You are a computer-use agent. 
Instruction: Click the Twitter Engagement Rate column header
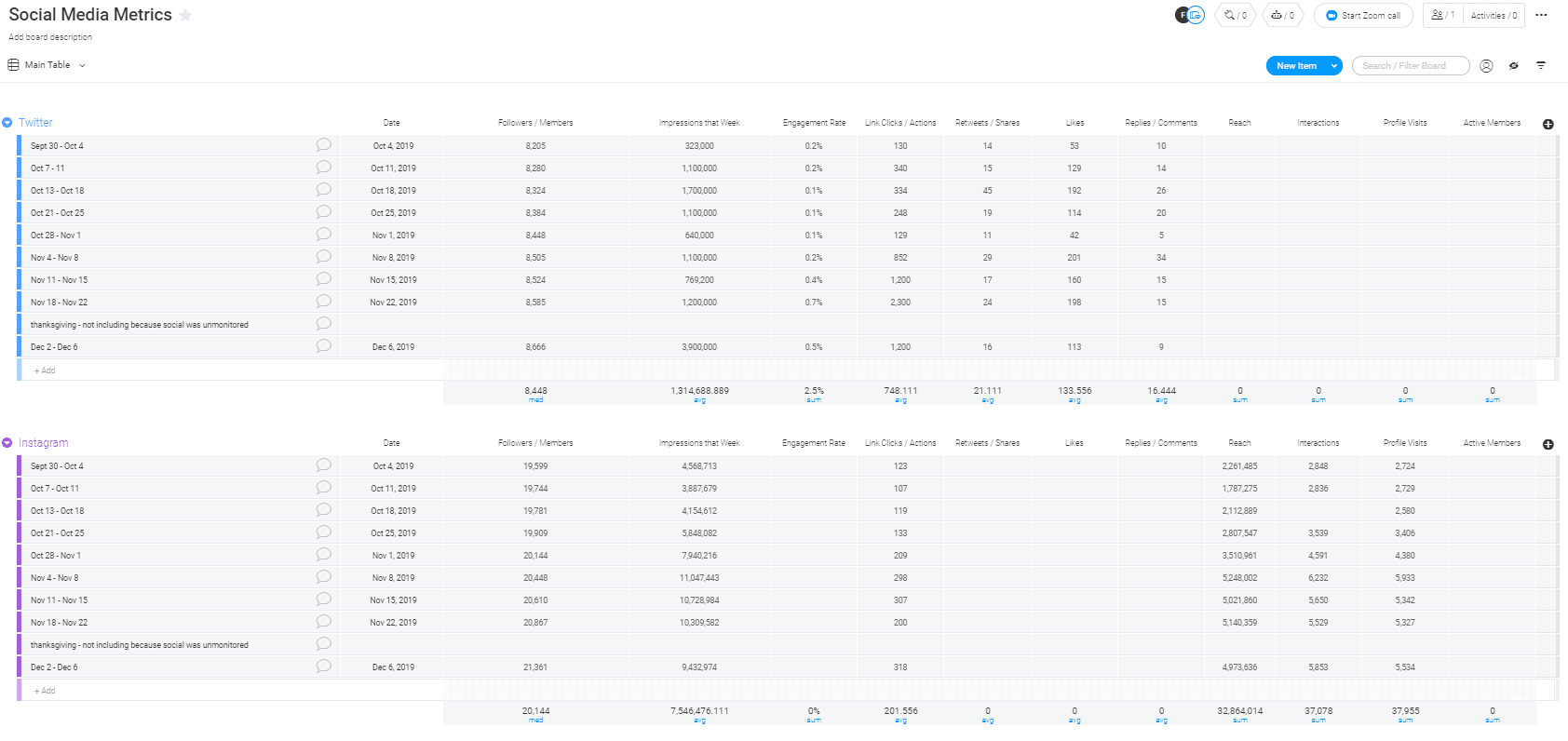coord(814,123)
